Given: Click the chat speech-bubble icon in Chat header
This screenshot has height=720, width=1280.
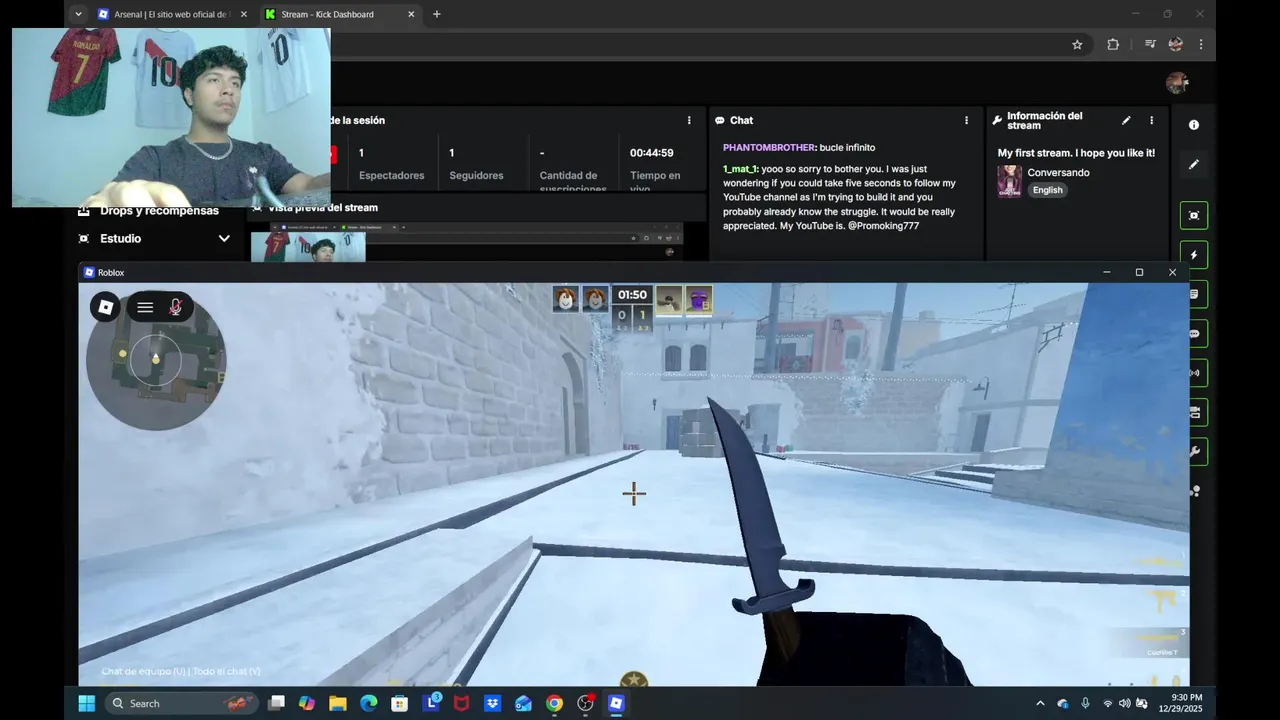Looking at the screenshot, I should (719, 120).
